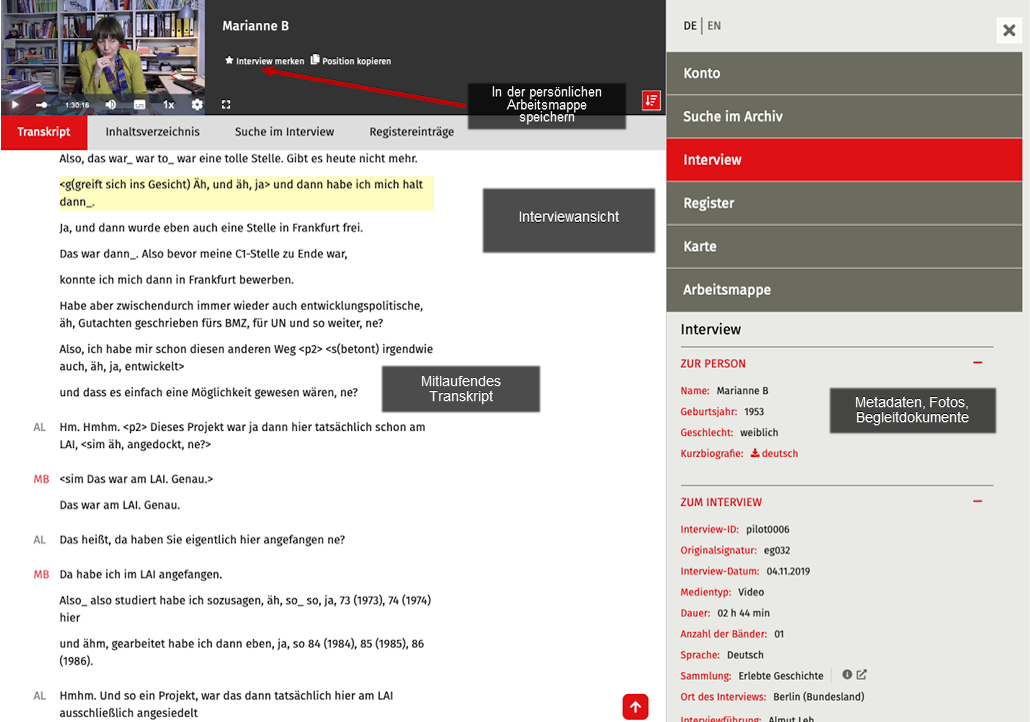
Task: Open the Karte sidebar menu
Action: (x=844, y=246)
